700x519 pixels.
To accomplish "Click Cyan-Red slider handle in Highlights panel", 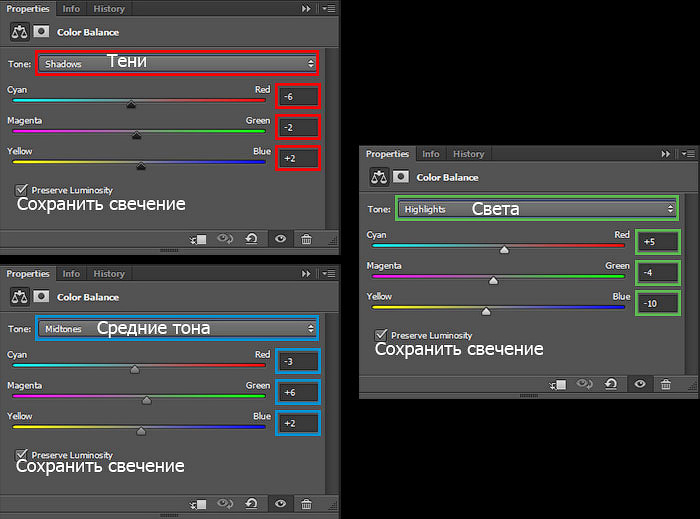I will [504, 250].
